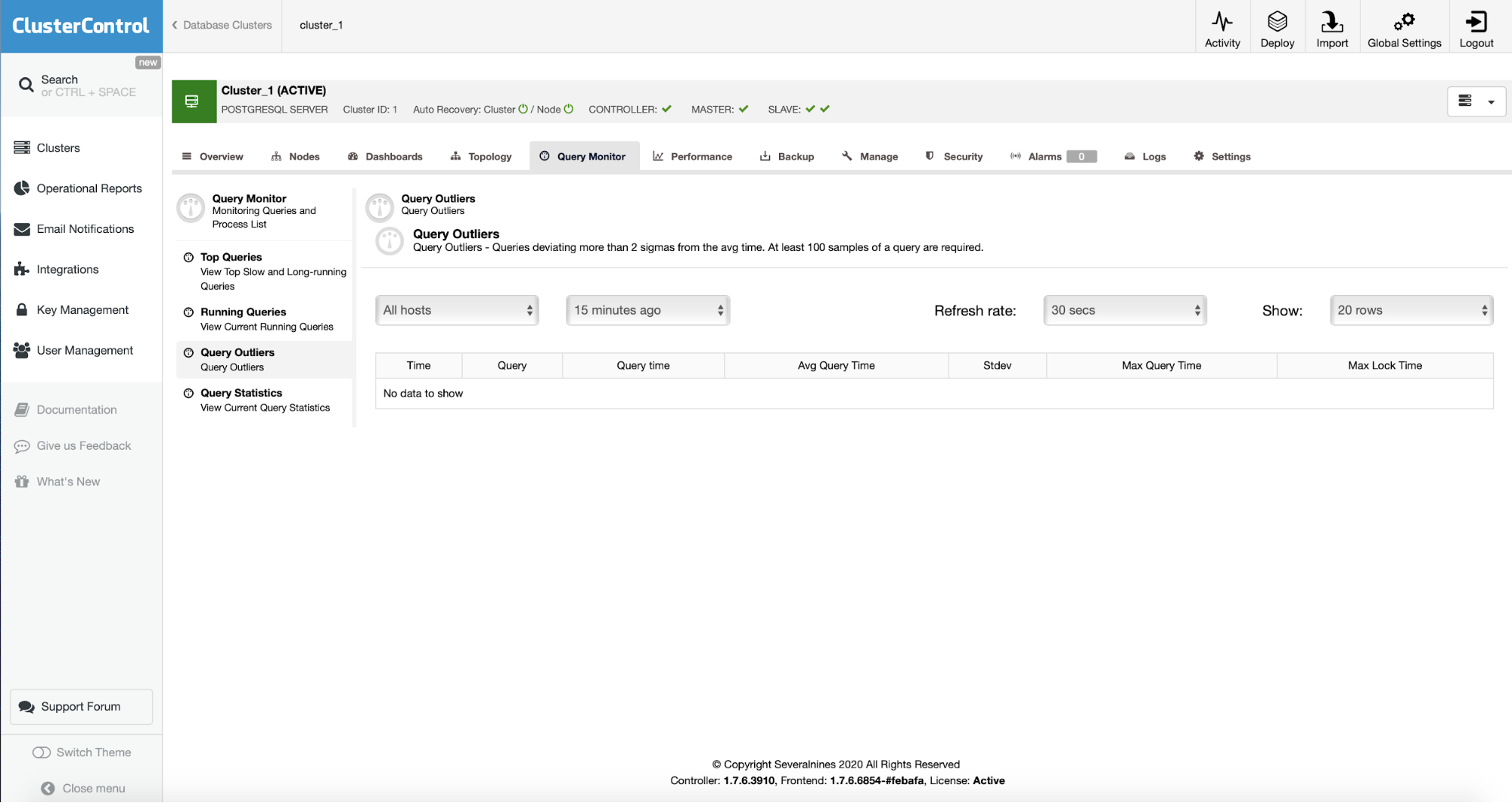Go back to Database Clusters
Screen dimensions: 1512x803
click(x=222, y=25)
